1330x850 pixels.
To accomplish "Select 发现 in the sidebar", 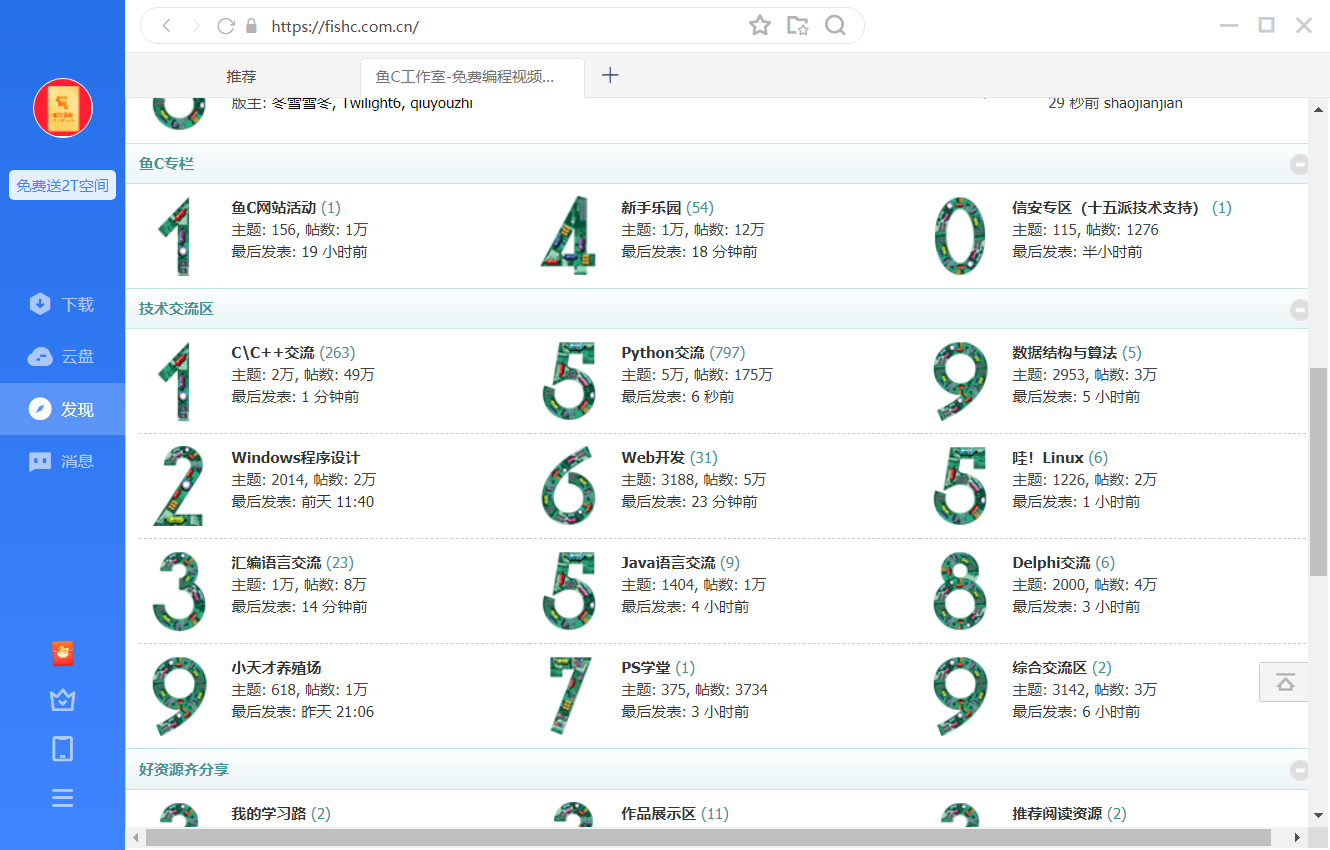I will tap(62, 409).
